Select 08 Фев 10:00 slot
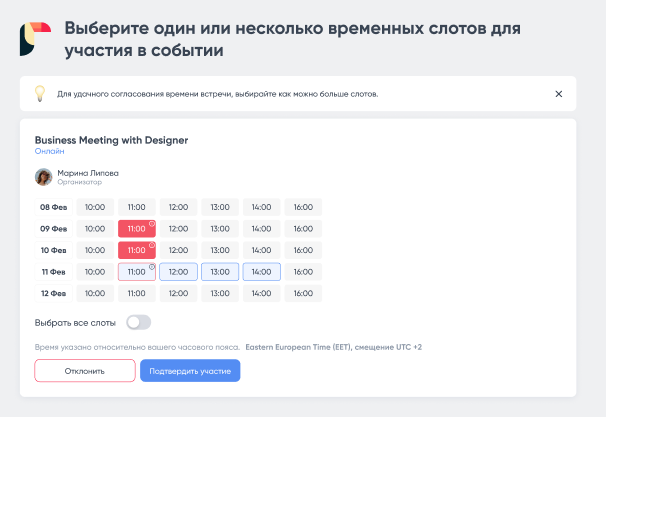The image size is (646, 524). pos(95,207)
